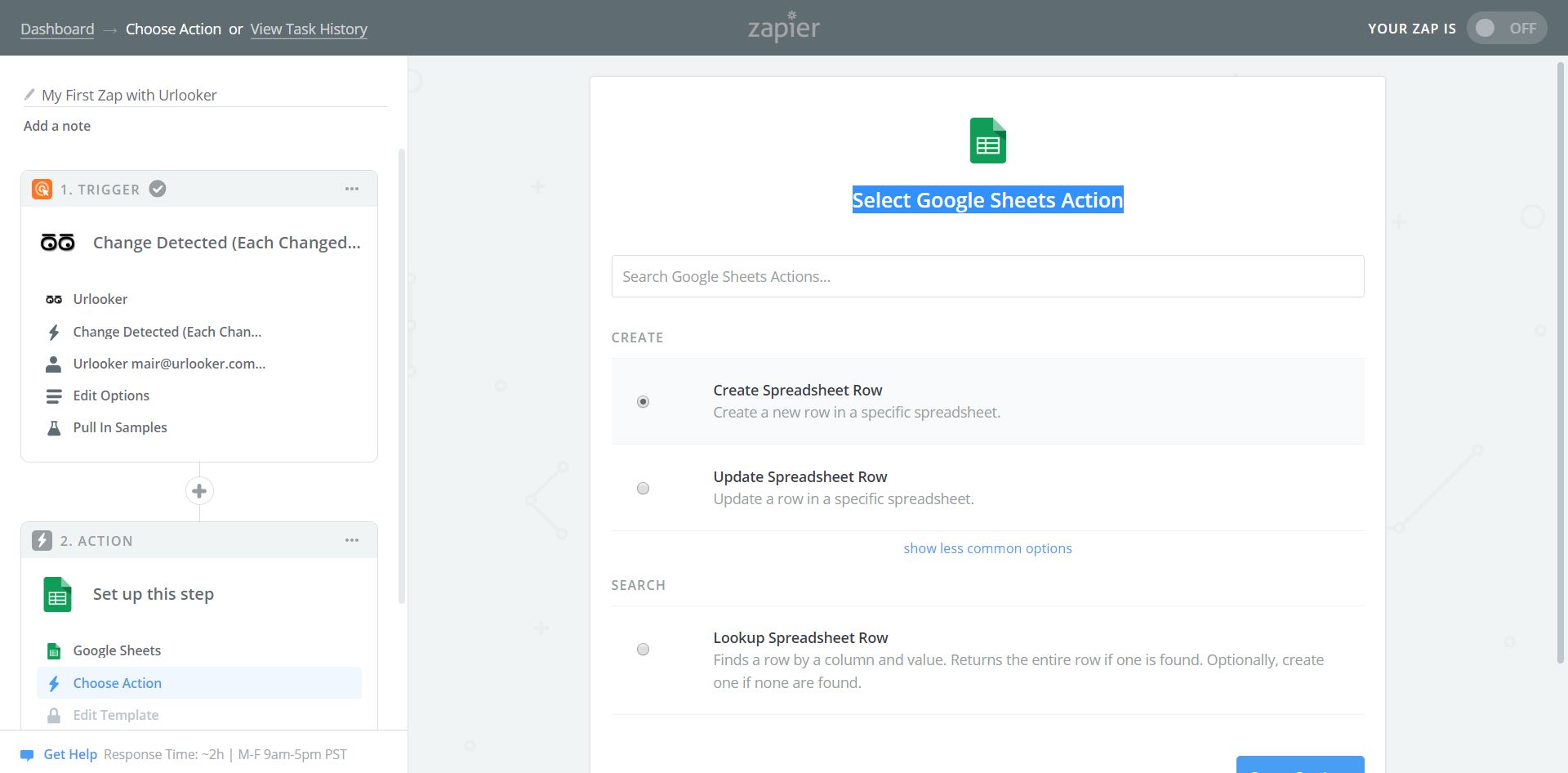Click the Search Google Sheets Actions field

pyautogui.click(x=987, y=277)
